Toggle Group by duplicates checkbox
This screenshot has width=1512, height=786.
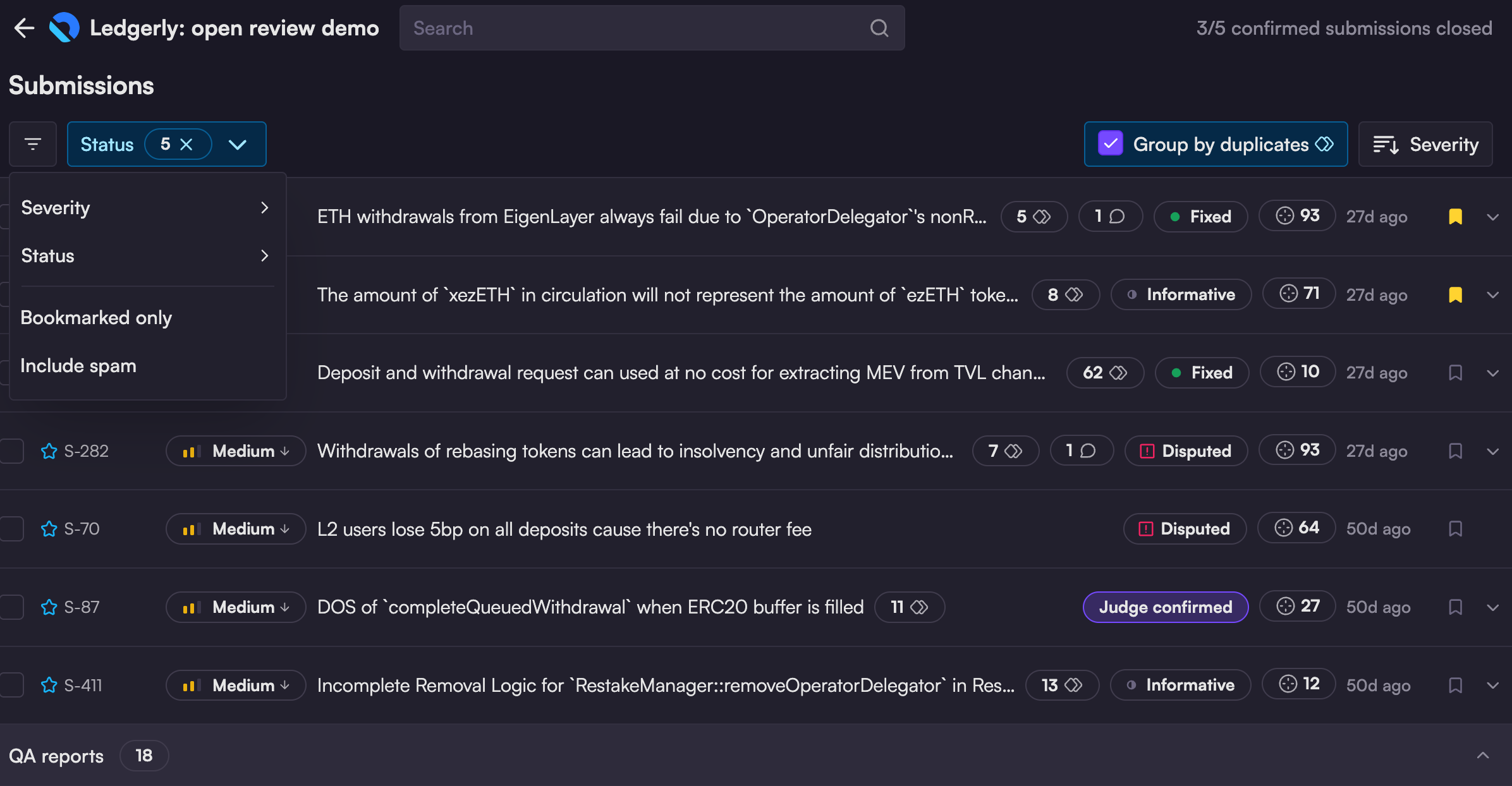click(x=1111, y=144)
